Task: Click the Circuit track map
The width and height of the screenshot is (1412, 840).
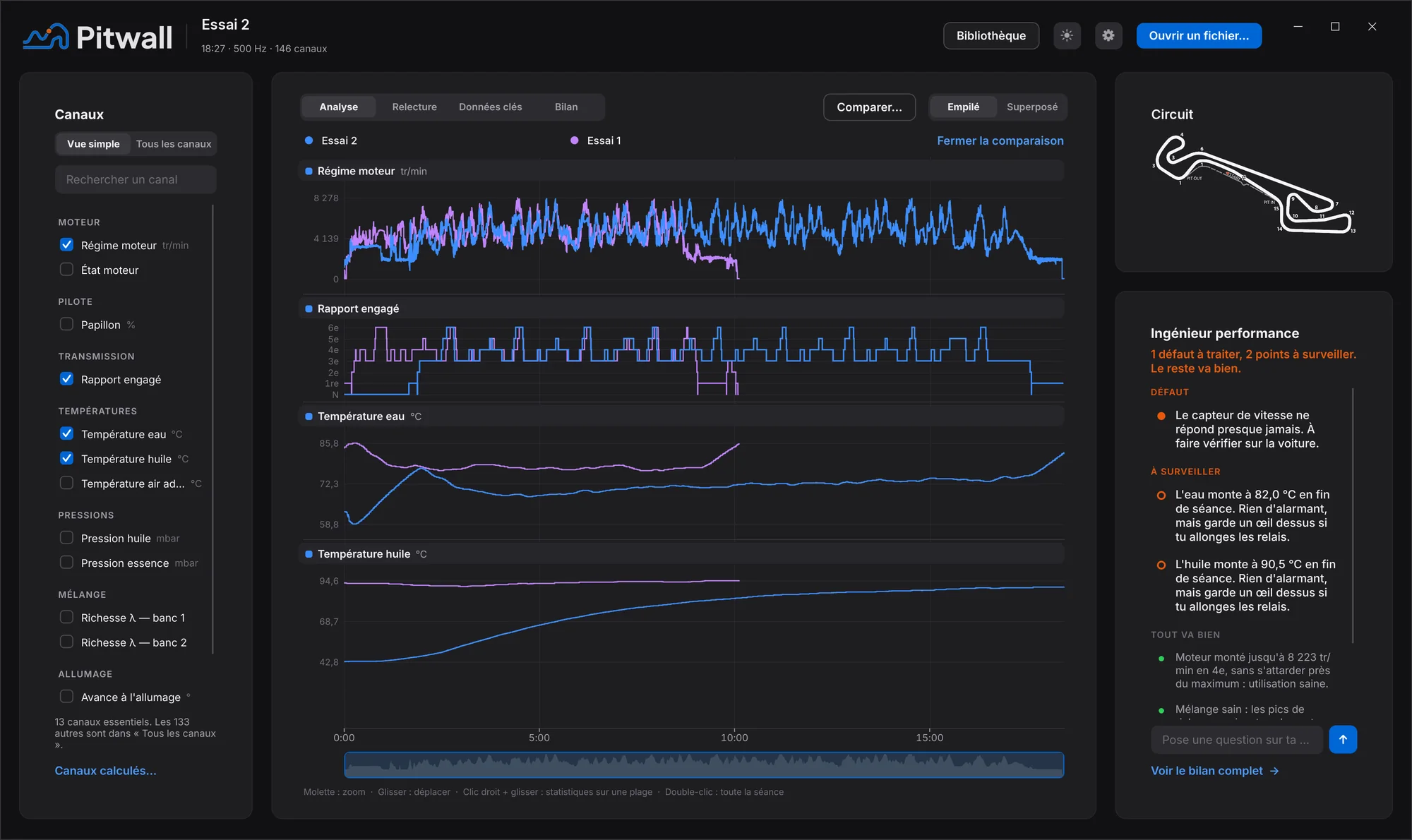Action: [x=1254, y=184]
